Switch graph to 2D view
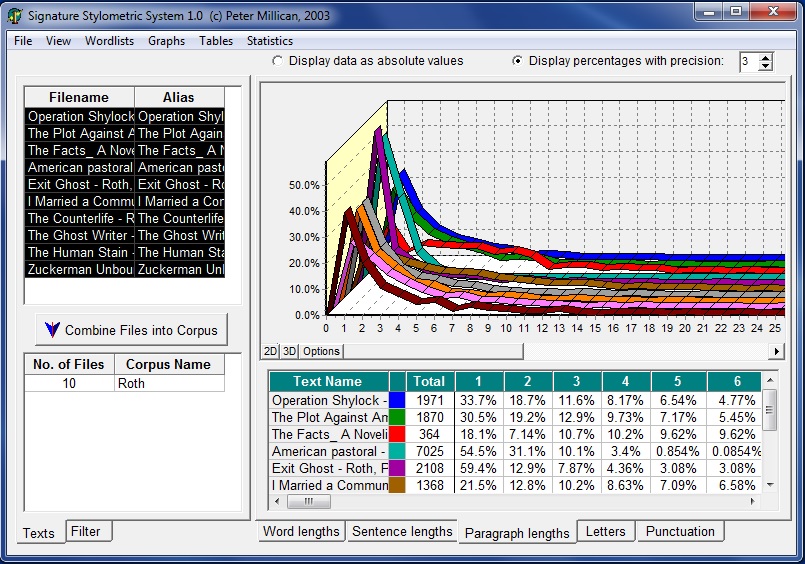 coord(270,352)
